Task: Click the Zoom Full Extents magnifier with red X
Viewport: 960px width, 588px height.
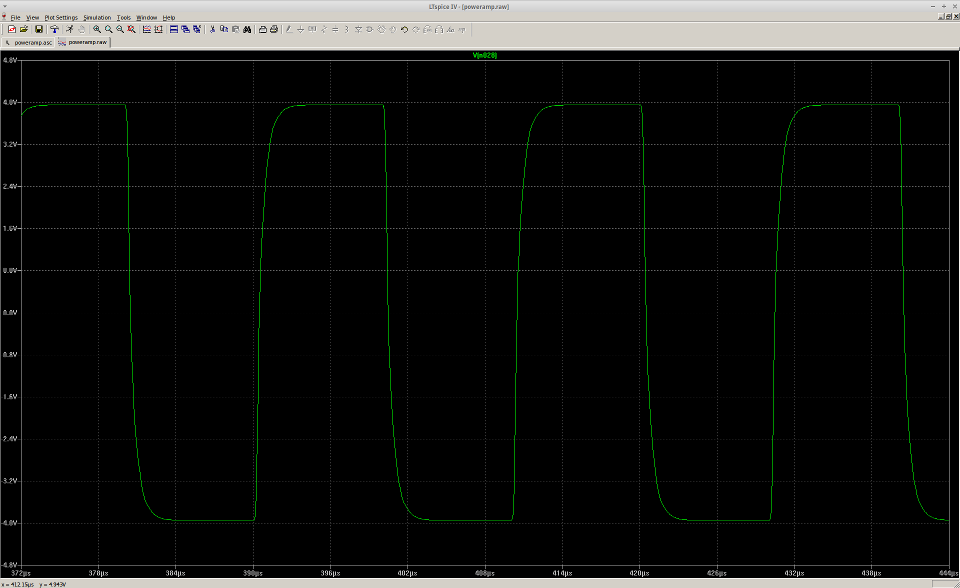Action: tap(131, 29)
